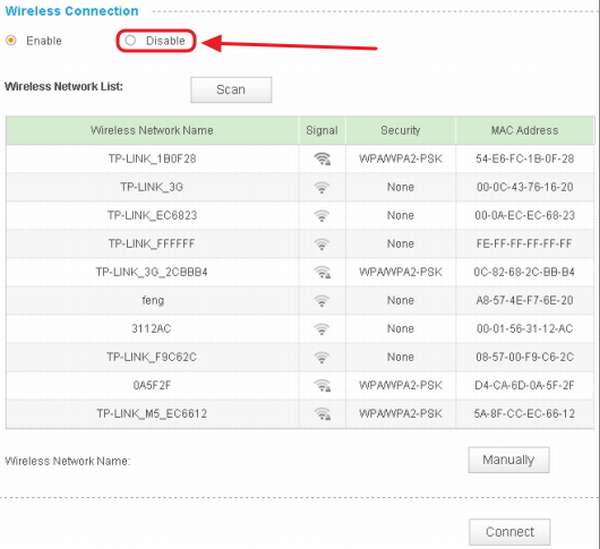The width and height of the screenshot is (600, 549).
Task: Click signal icon for TP-LINK_F9C62C
Action: (321, 357)
